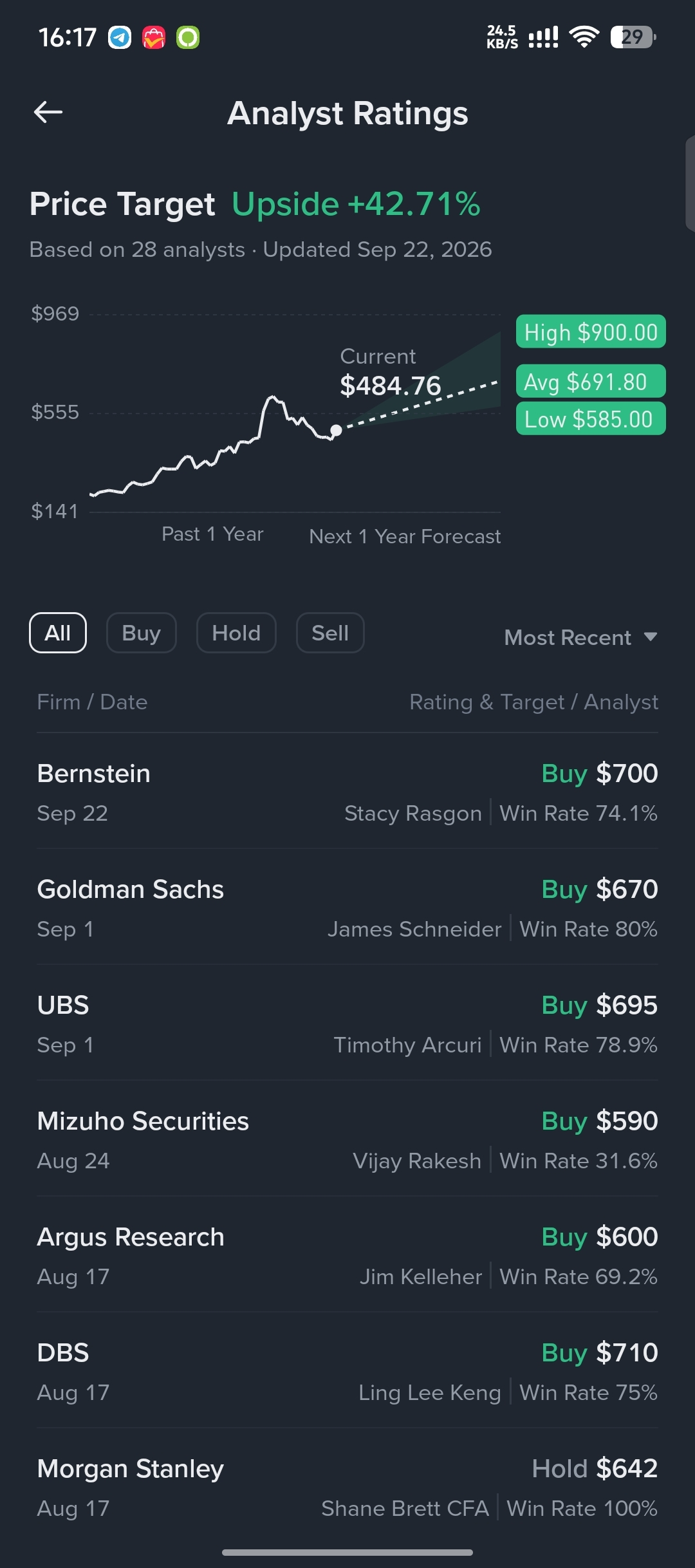Tap the battery level indicator
Viewport: 695px width, 1568px height.
coord(633,37)
